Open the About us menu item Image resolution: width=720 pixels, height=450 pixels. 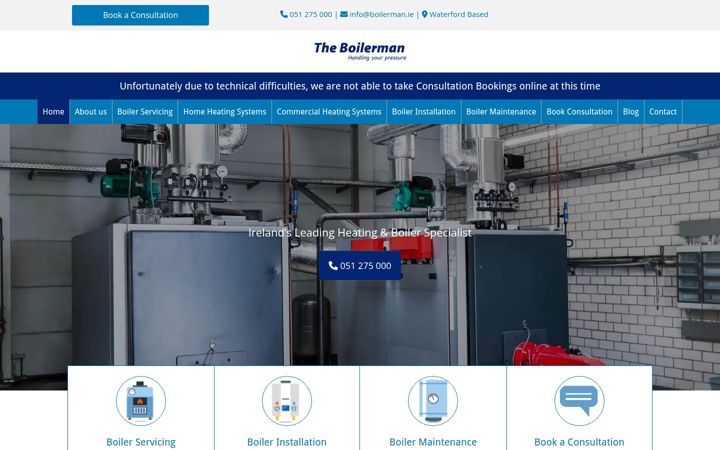(x=90, y=112)
